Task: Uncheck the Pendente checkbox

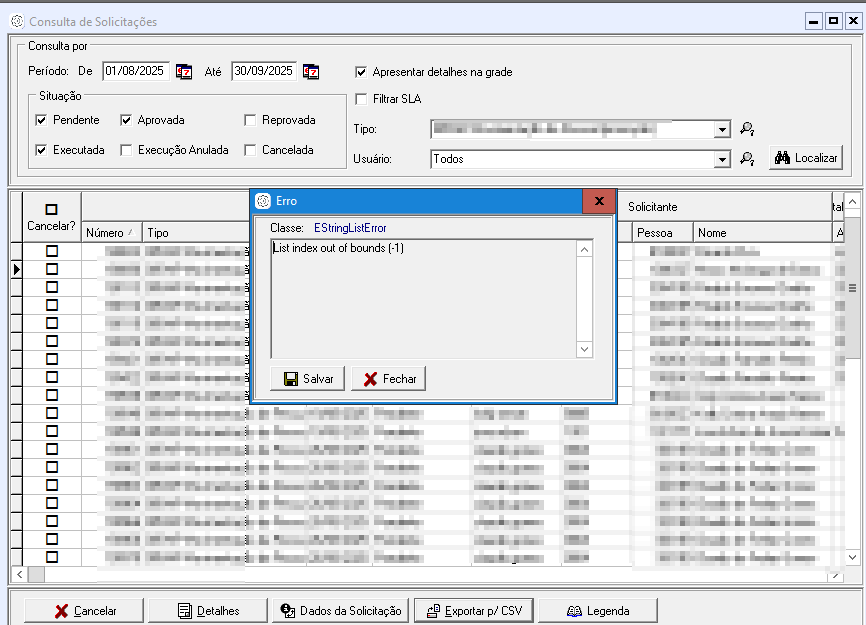Action: tap(41, 120)
